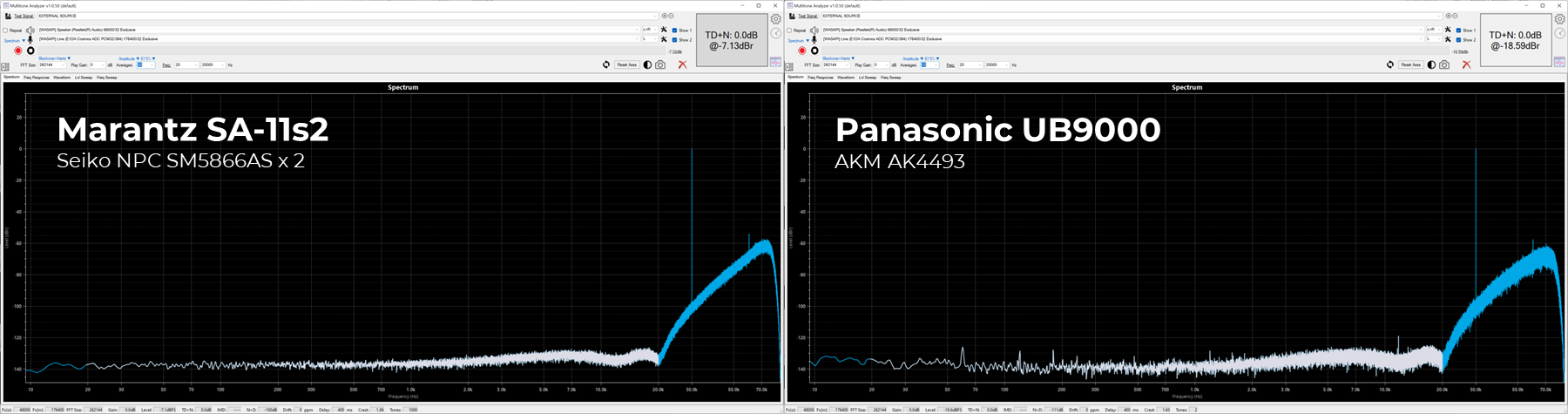Viewport: 1568px width, 414px height.
Task: Open input device tools icon, Marantz window
Action: coord(664,39)
